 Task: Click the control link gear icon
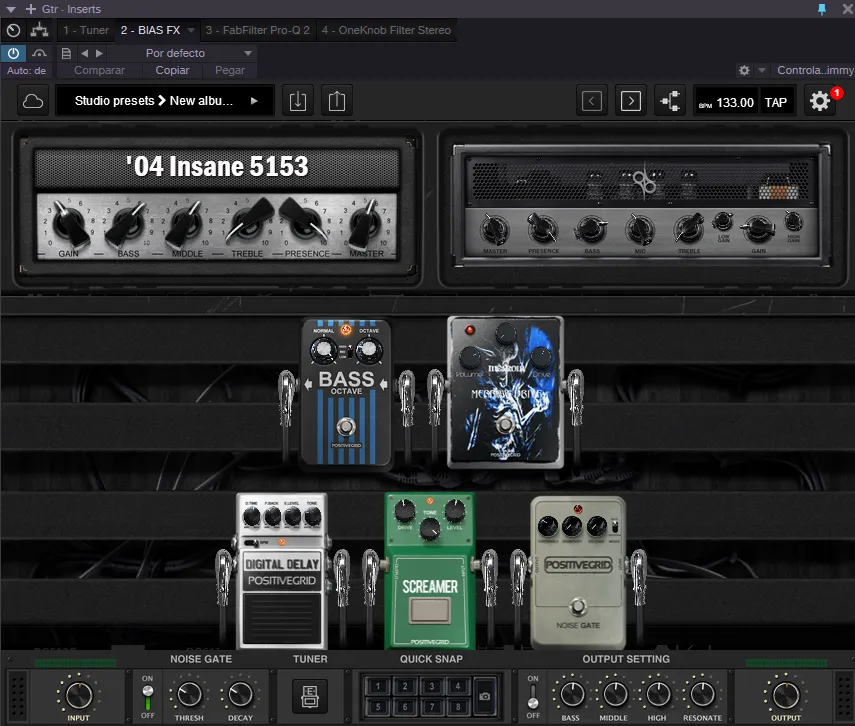(x=744, y=70)
